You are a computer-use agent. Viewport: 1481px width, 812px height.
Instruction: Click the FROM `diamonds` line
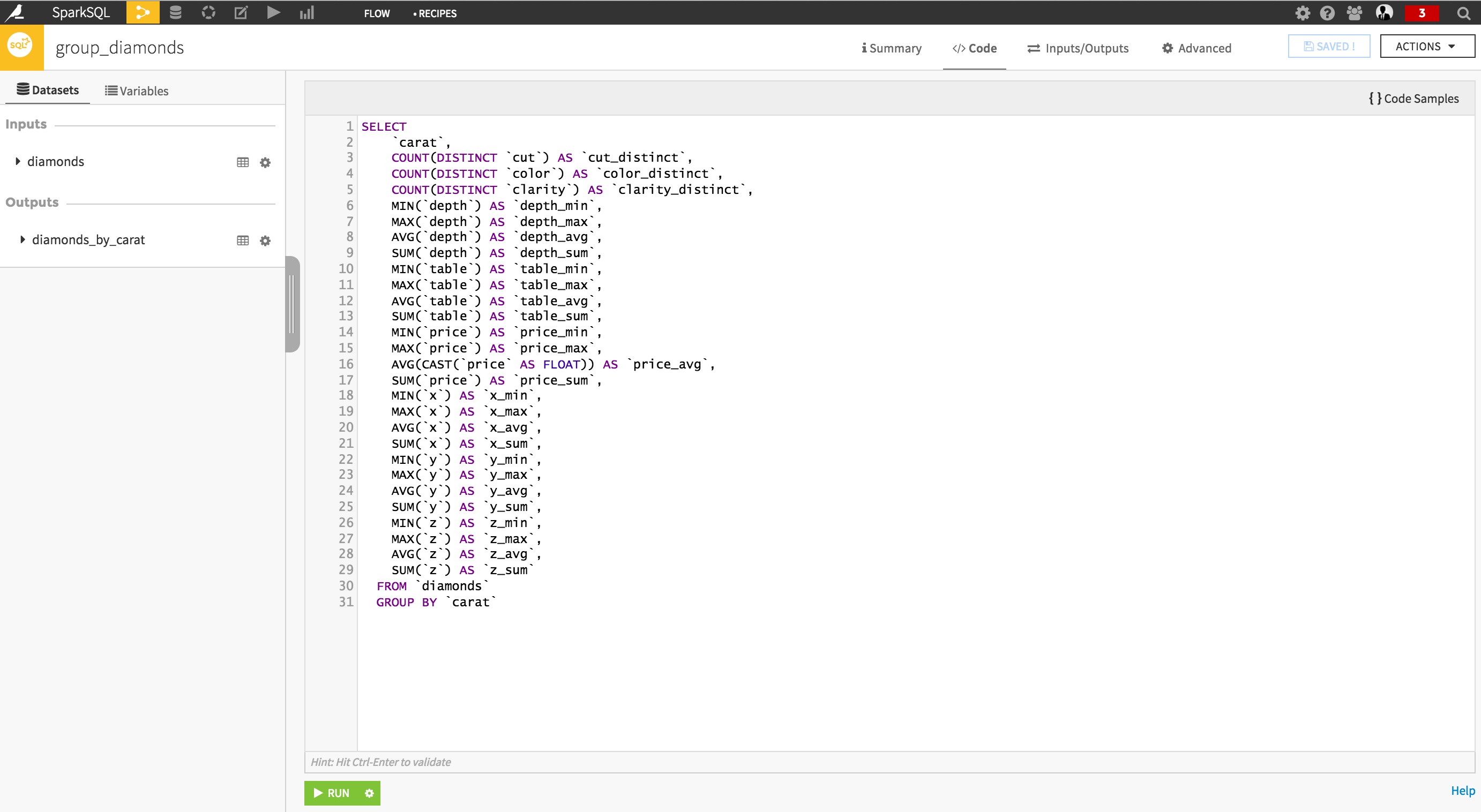(432, 585)
